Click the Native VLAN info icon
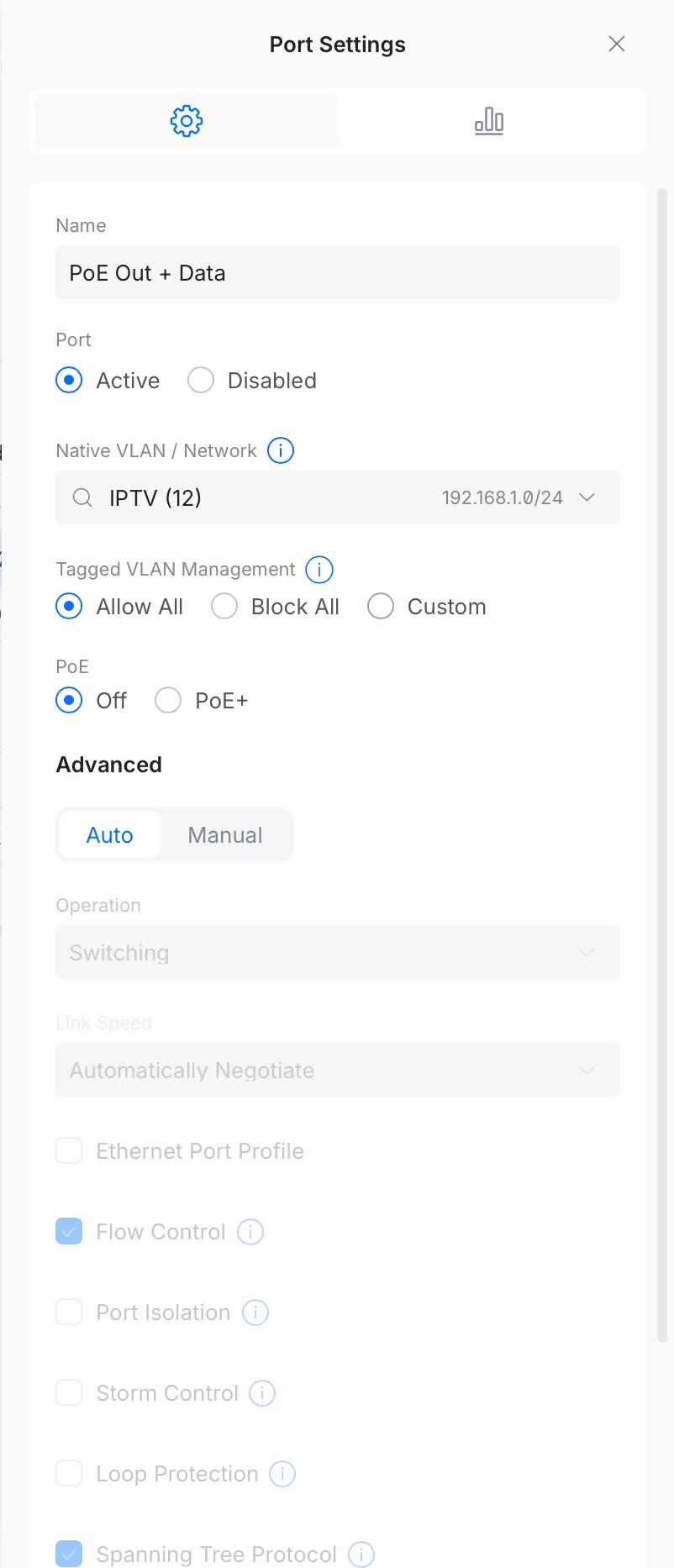This screenshot has width=674, height=1568. 281,450
